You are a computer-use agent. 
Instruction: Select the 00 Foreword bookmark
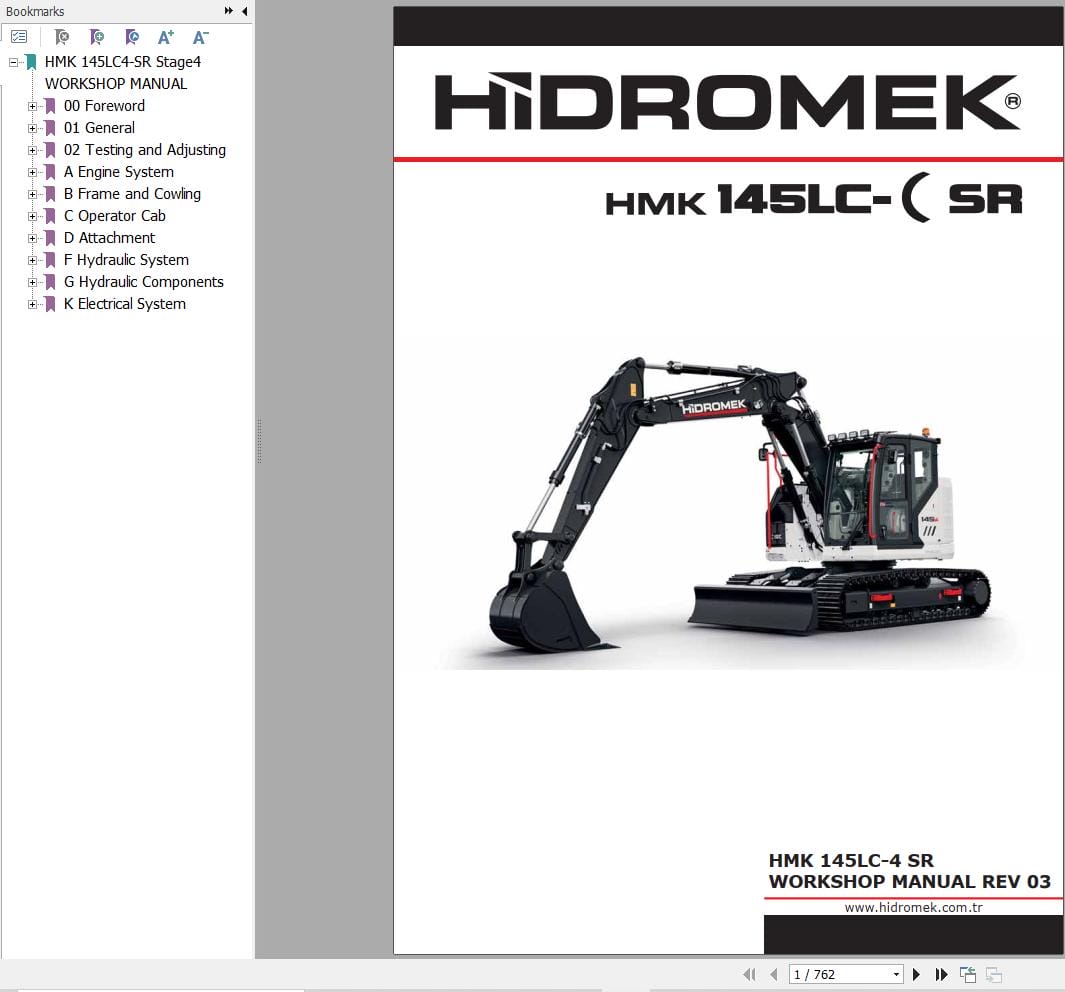[x=104, y=105]
